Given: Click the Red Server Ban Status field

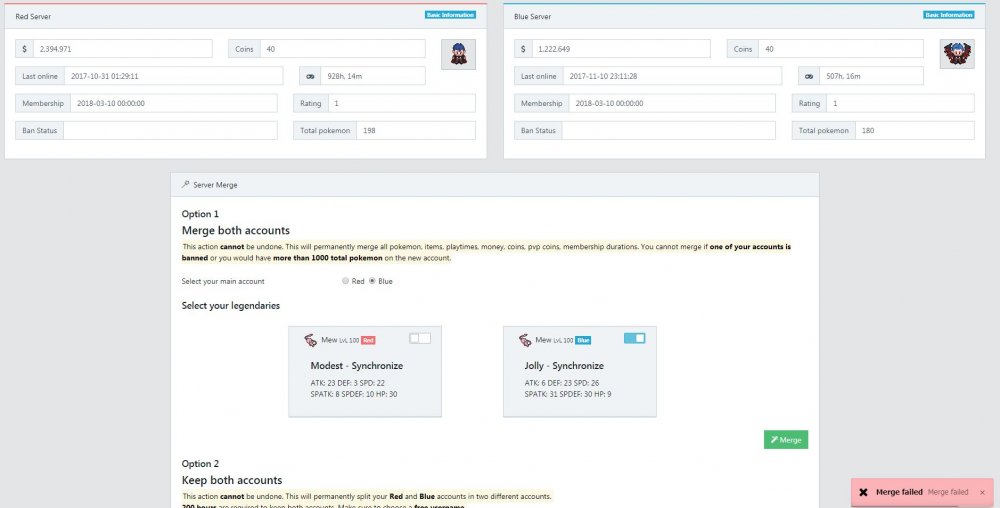Looking at the screenshot, I should point(170,130).
